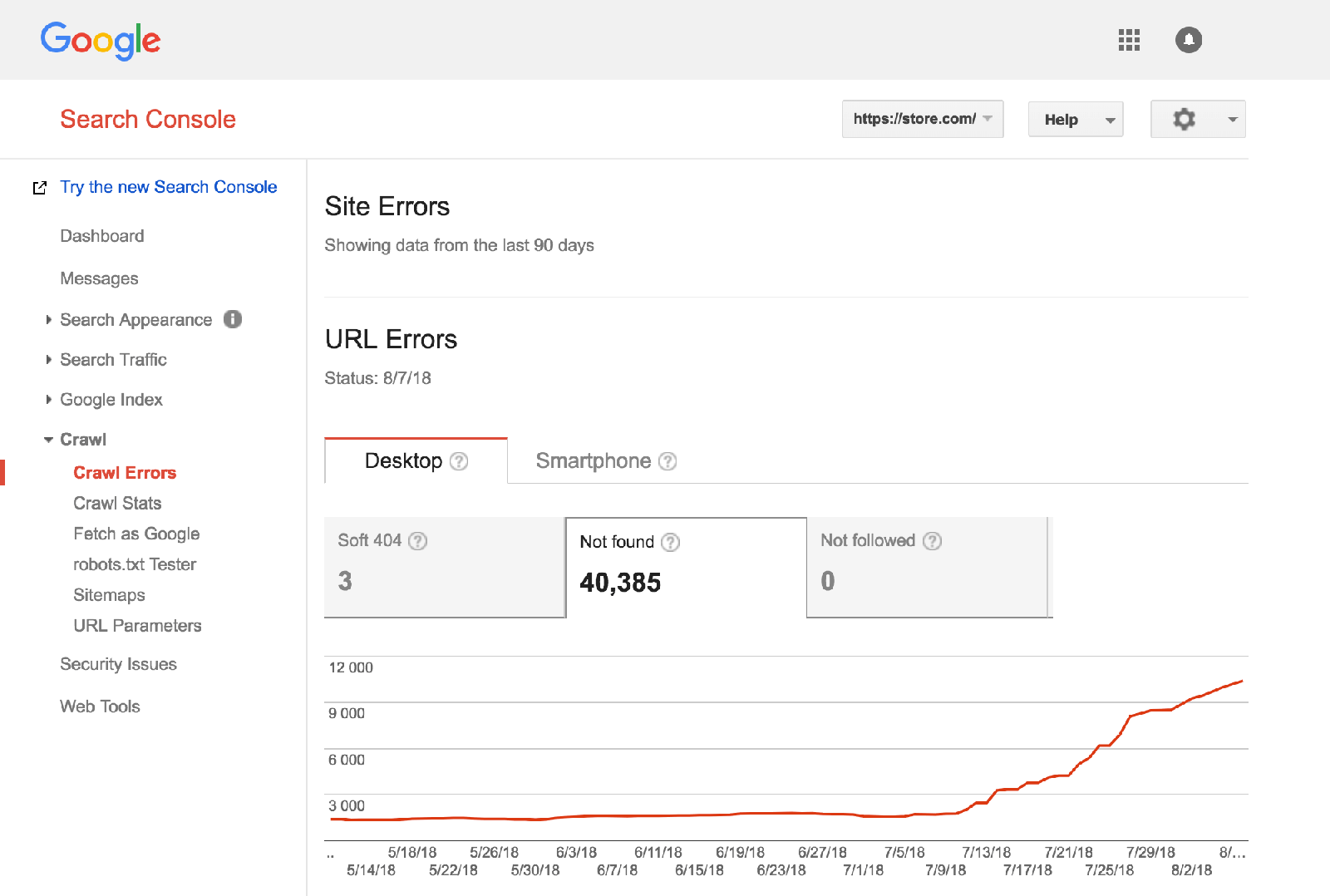Image resolution: width=1330 pixels, height=896 pixels.
Task: Open the Messages page
Action: tap(99, 278)
